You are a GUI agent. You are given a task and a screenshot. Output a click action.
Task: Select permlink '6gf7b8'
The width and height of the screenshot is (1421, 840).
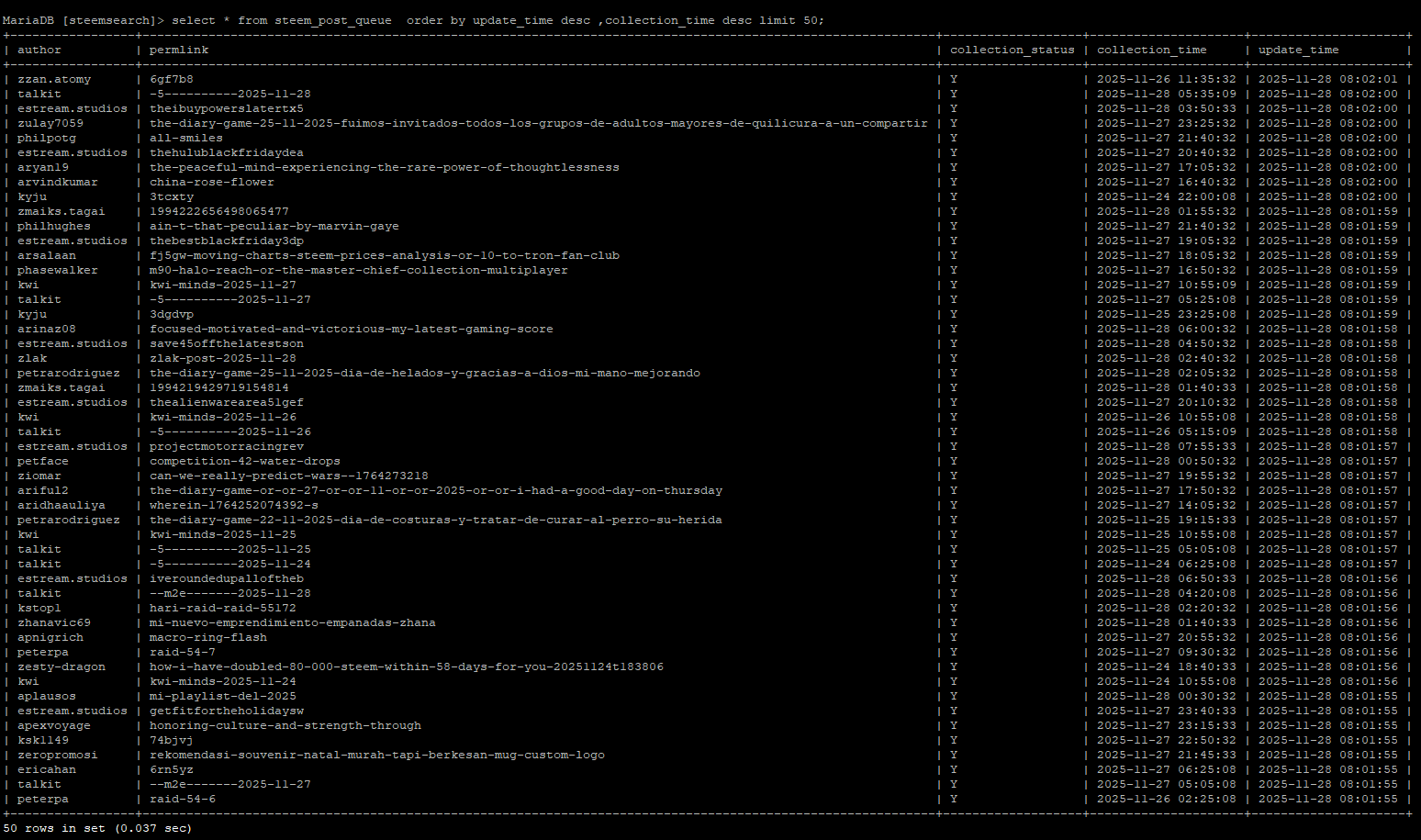(172, 79)
